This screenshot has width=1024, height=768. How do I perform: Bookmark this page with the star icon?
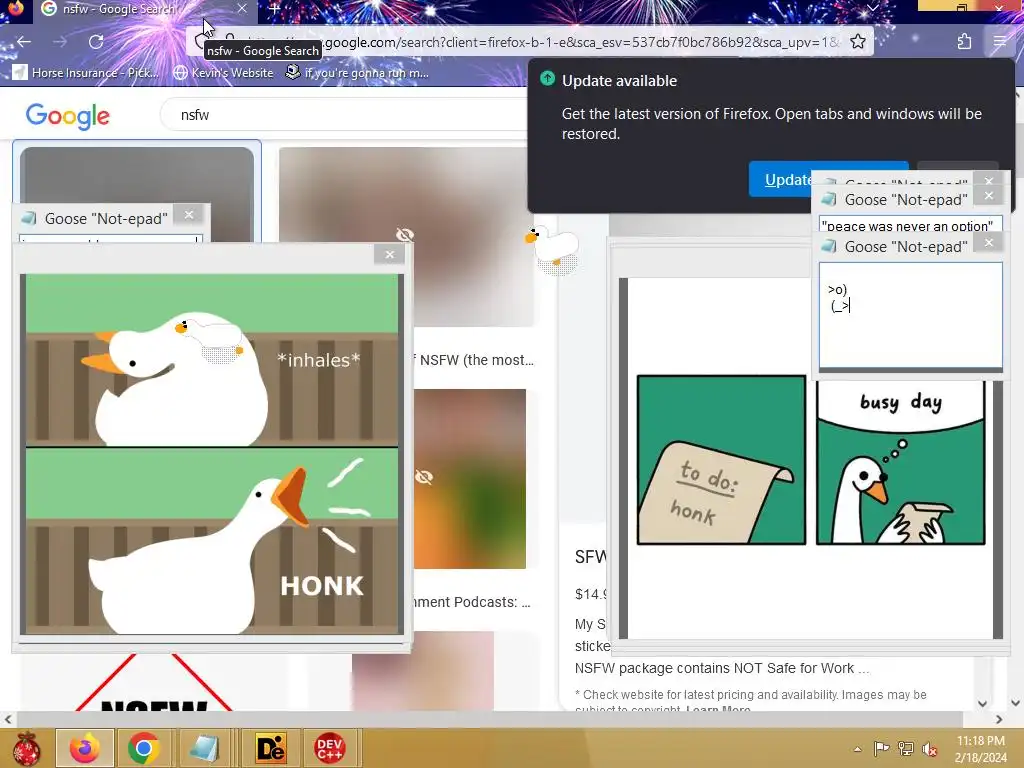[x=857, y=42]
